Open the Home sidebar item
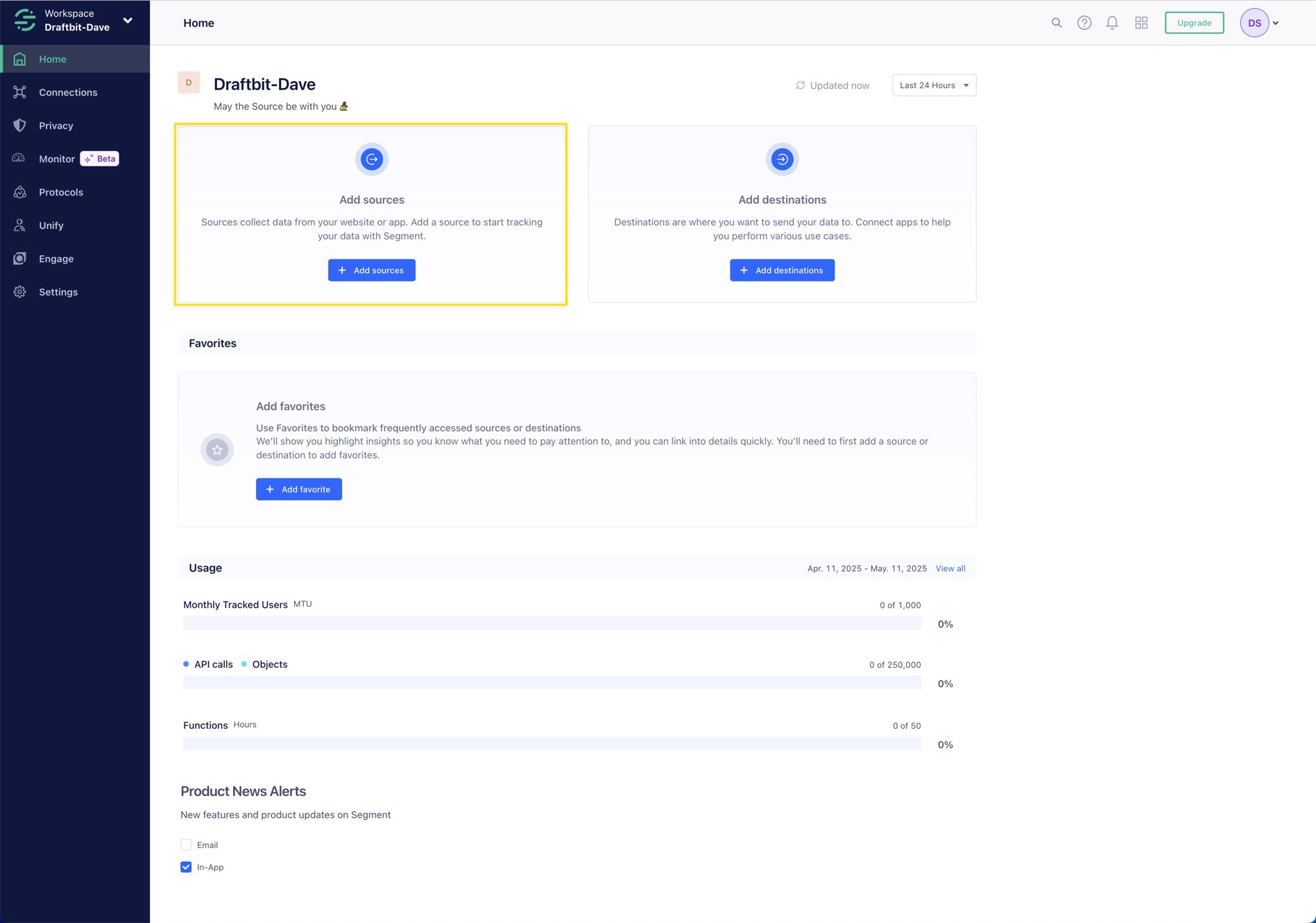This screenshot has width=1316, height=923. click(x=75, y=59)
